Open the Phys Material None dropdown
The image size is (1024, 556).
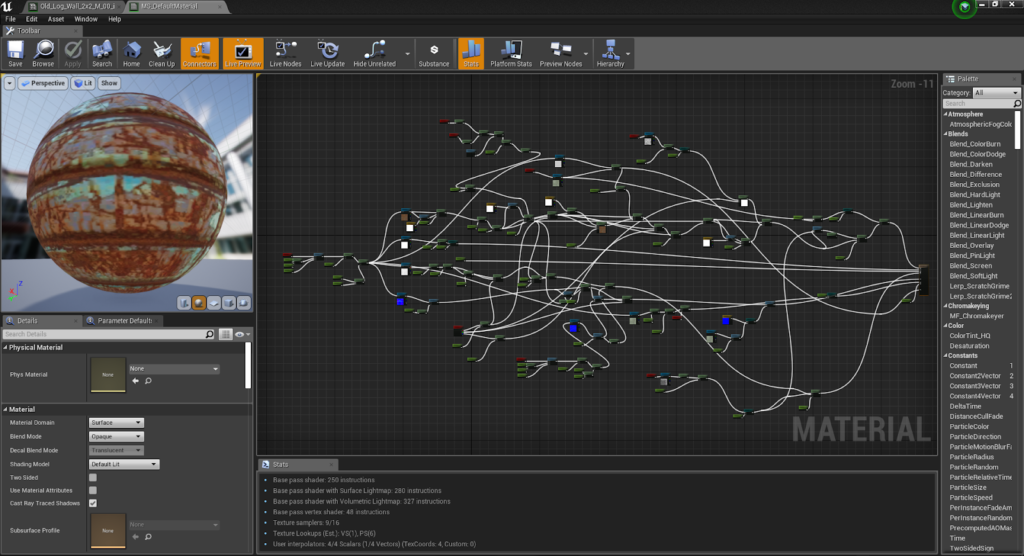click(x=174, y=368)
